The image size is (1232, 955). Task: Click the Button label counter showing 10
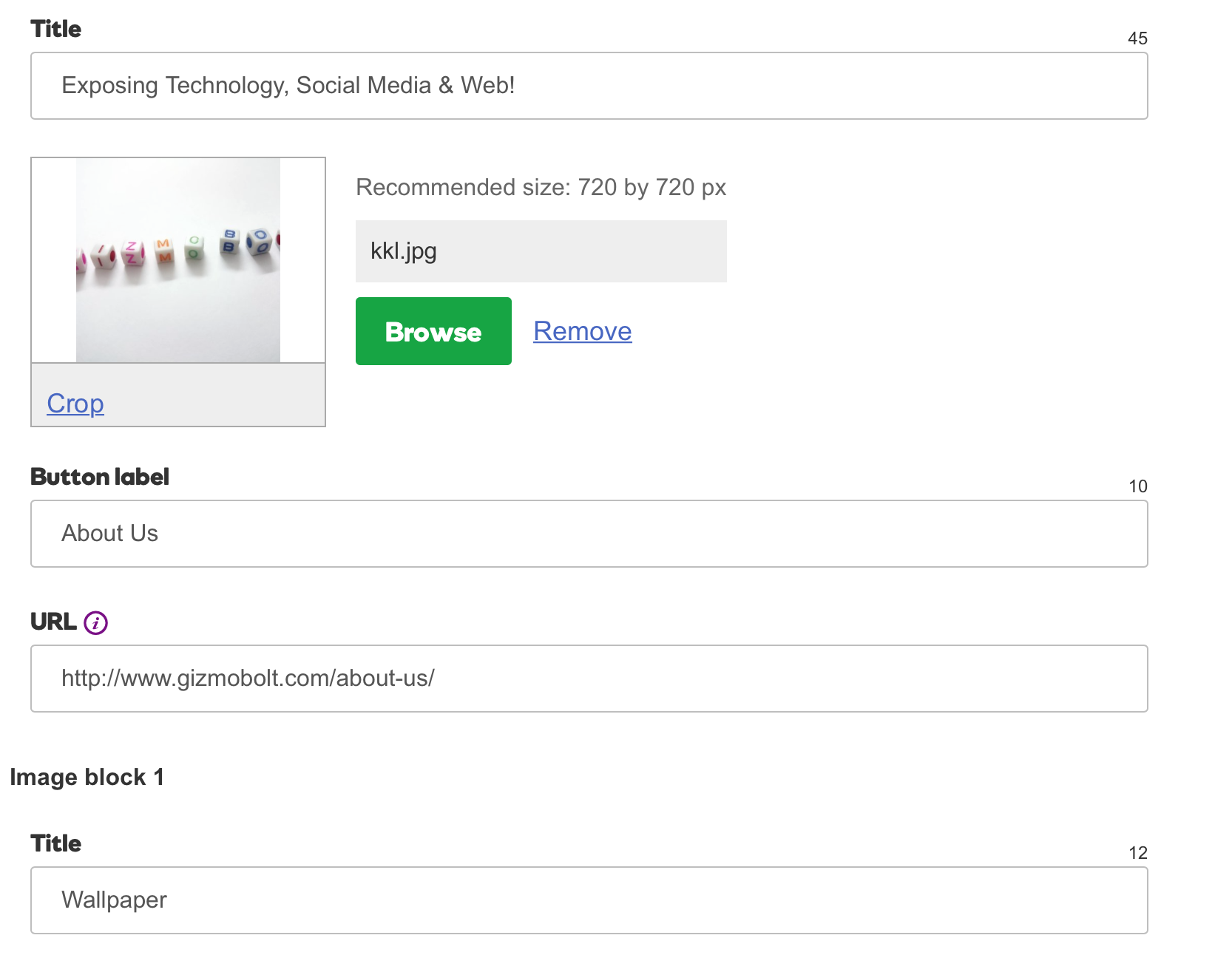(x=1137, y=486)
